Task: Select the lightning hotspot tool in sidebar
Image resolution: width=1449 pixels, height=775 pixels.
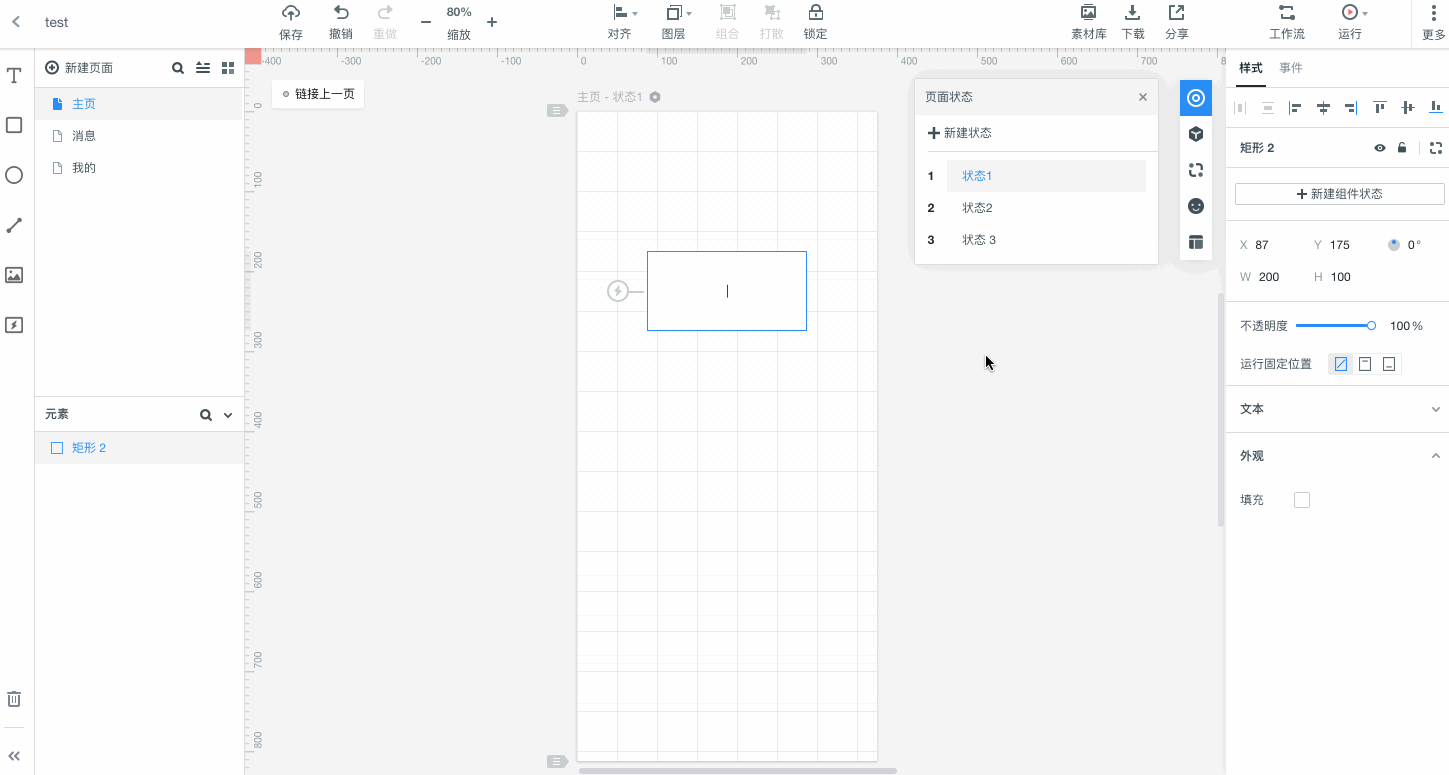Action: tap(14, 325)
